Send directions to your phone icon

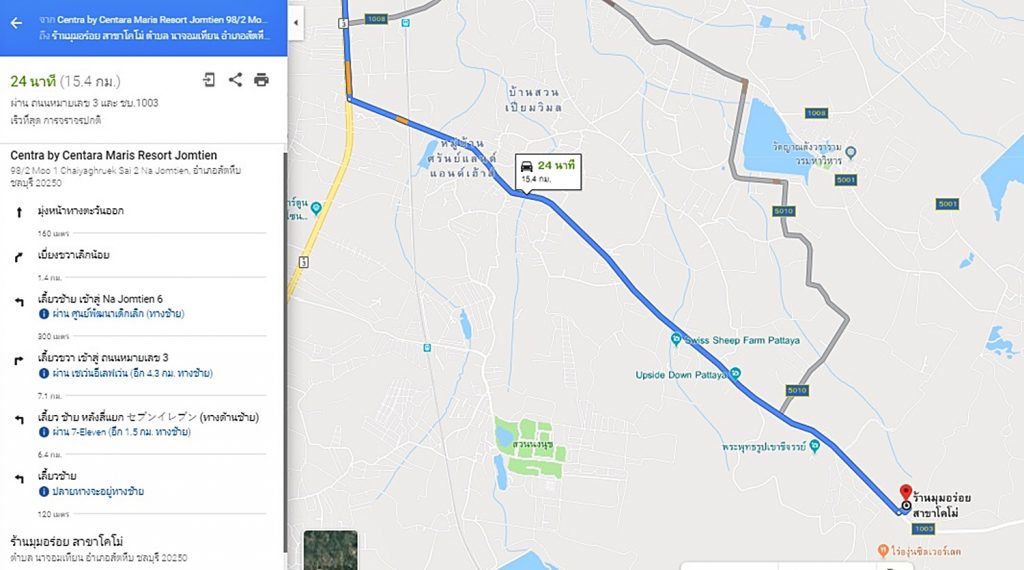click(209, 80)
